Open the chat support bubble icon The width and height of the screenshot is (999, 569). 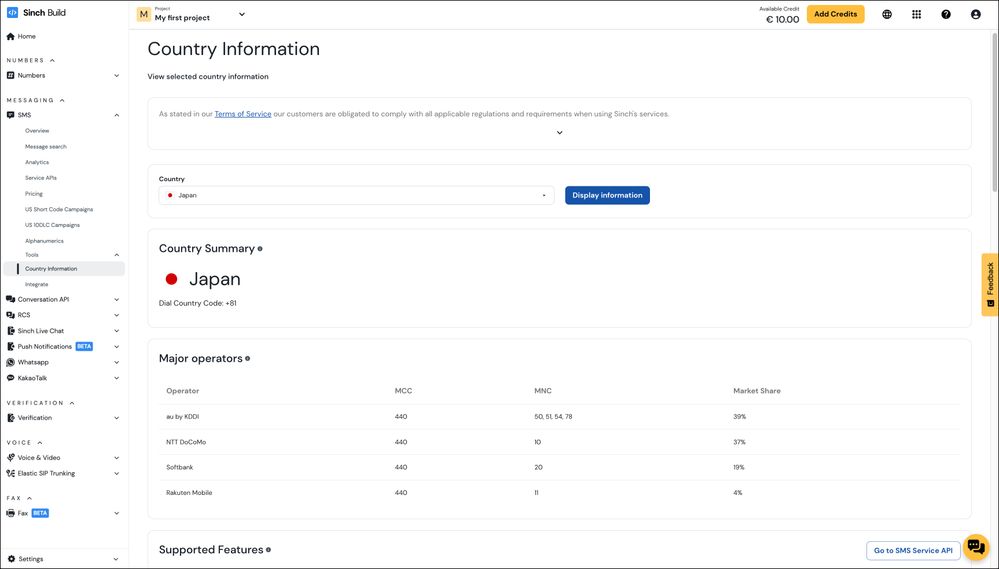975,546
